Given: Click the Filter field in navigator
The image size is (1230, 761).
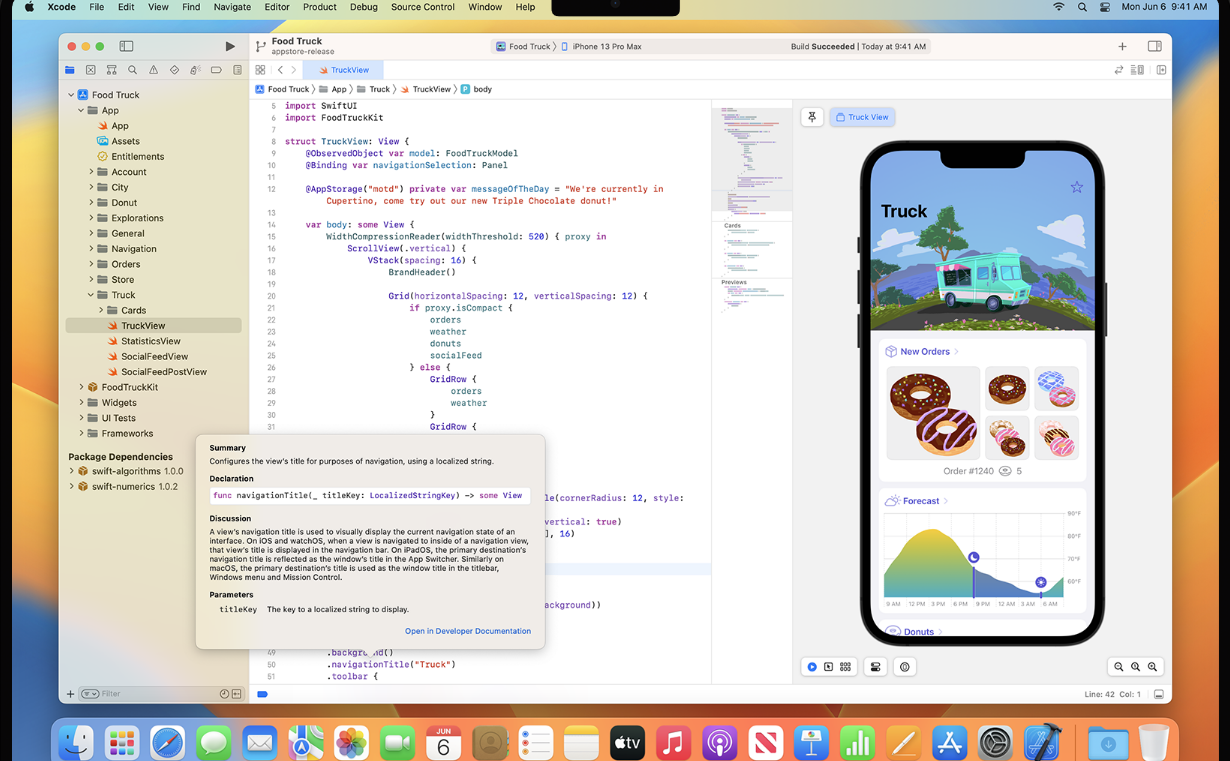Looking at the screenshot, I should (x=150, y=694).
